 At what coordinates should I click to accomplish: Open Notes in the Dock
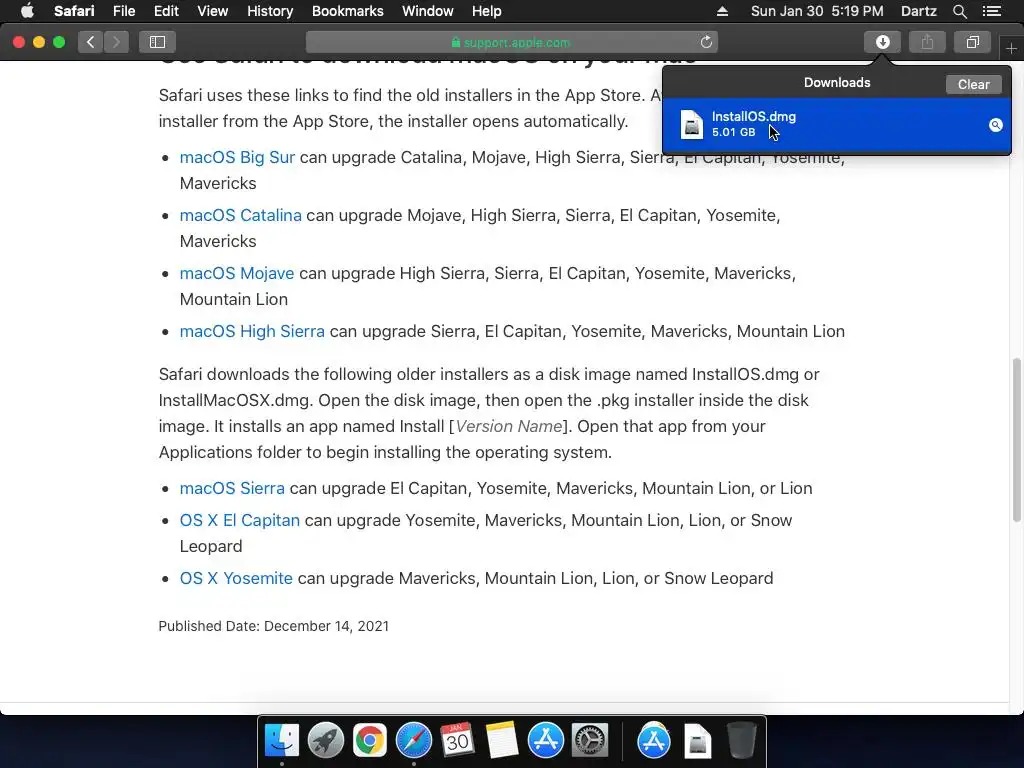pos(502,740)
